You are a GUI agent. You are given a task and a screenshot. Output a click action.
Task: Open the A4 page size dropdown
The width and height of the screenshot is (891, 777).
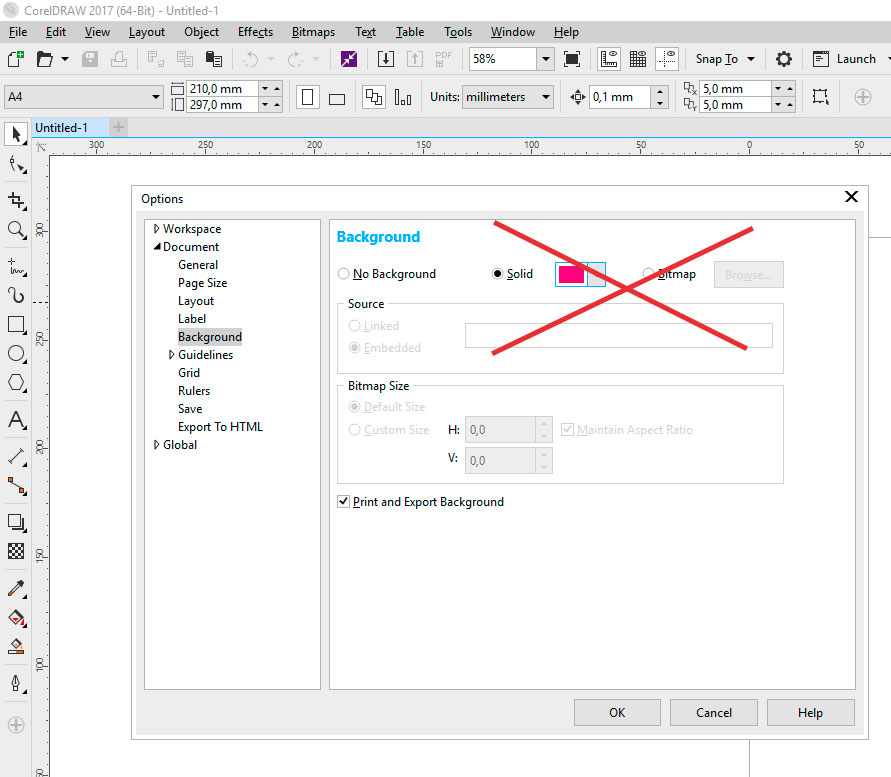click(156, 97)
